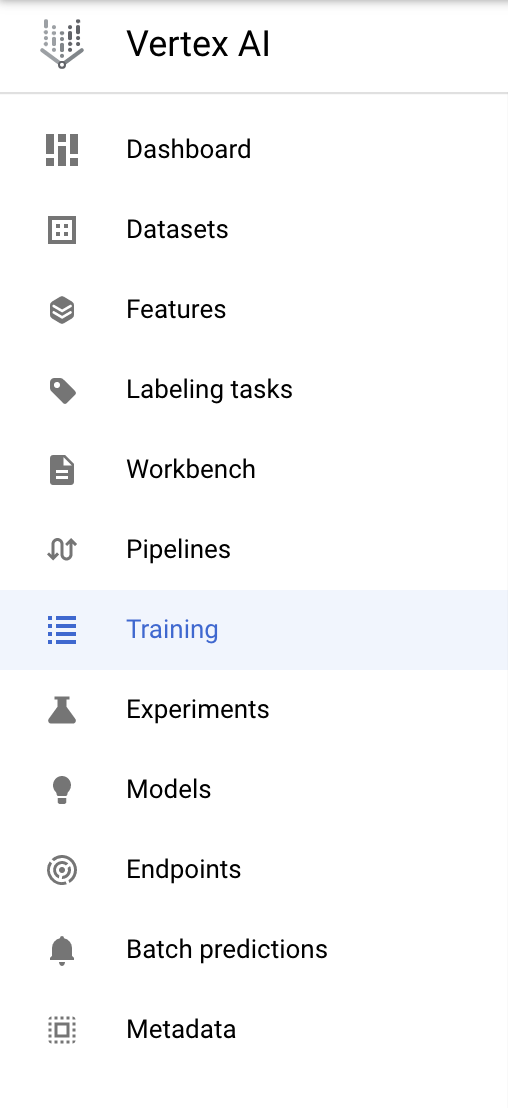The image size is (508, 1108).
Task: Open the Experiments flask icon
Action: (x=62, y=709)
